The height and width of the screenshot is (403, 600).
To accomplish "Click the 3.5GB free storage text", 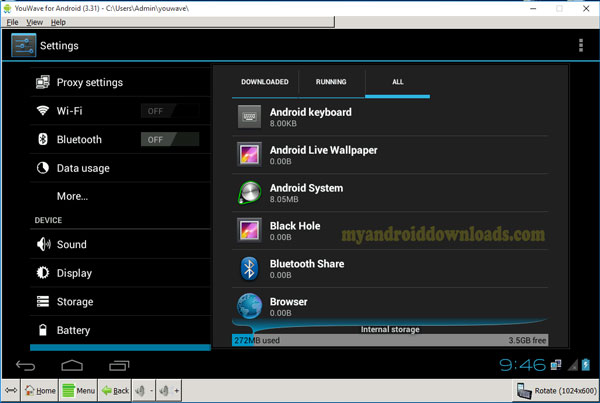I will tap(527, 340).
